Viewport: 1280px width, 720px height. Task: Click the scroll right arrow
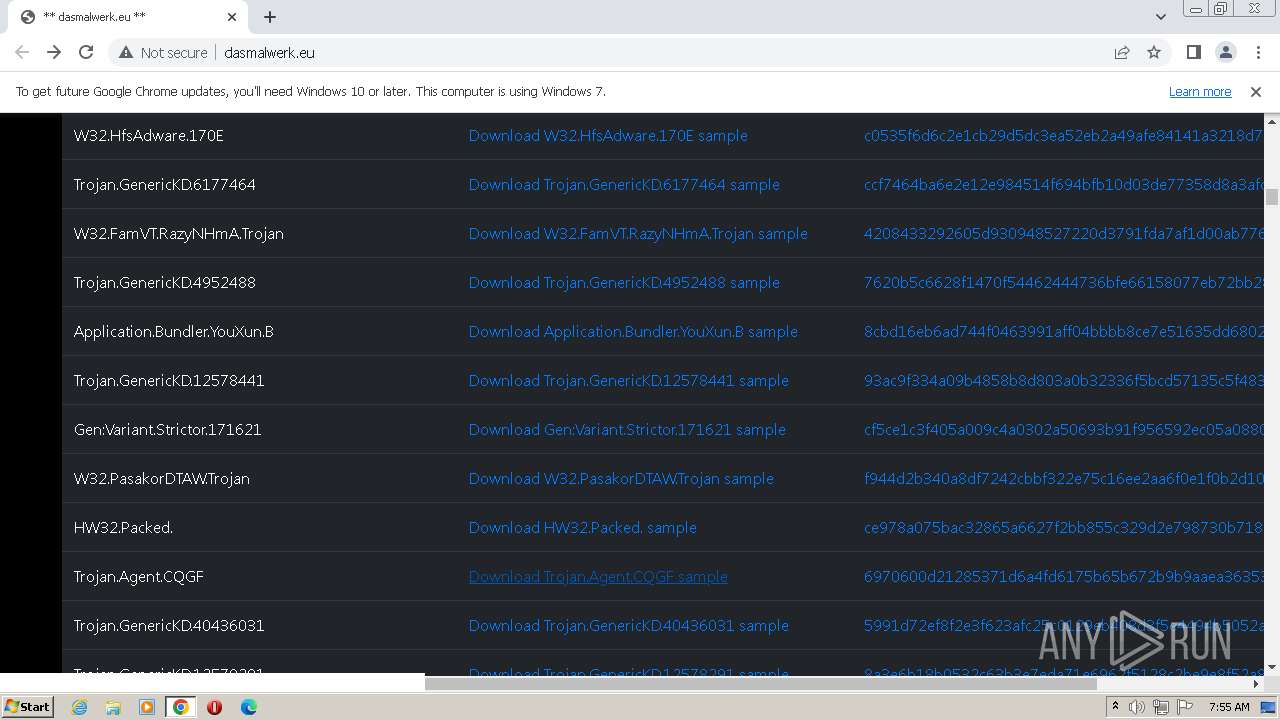point(1256,683)
